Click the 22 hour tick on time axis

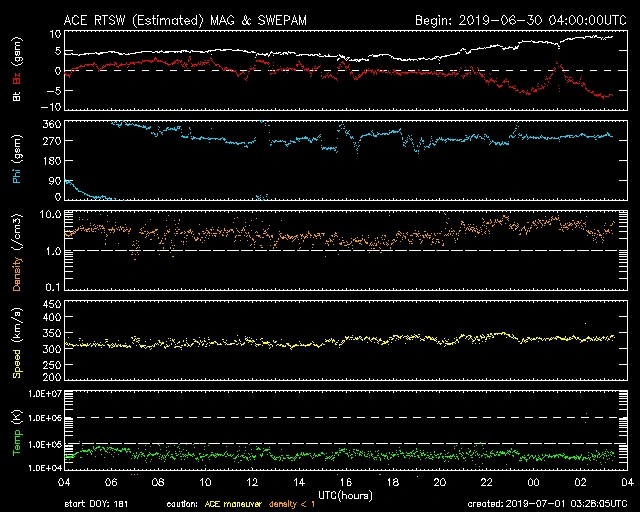click(x=484, y=482)
